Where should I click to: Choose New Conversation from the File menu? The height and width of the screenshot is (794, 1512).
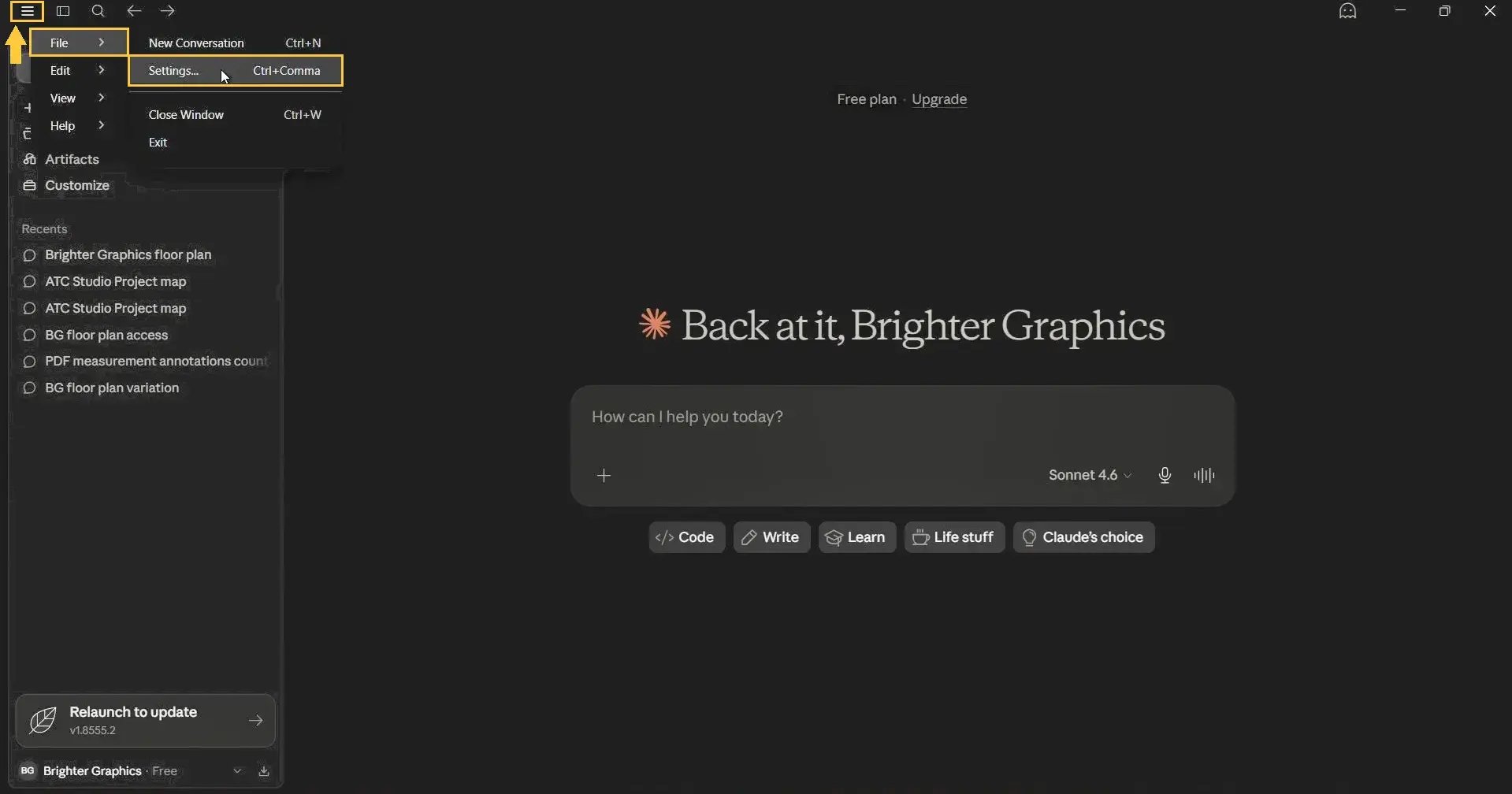pyautogui.click(x=235, y=43)
